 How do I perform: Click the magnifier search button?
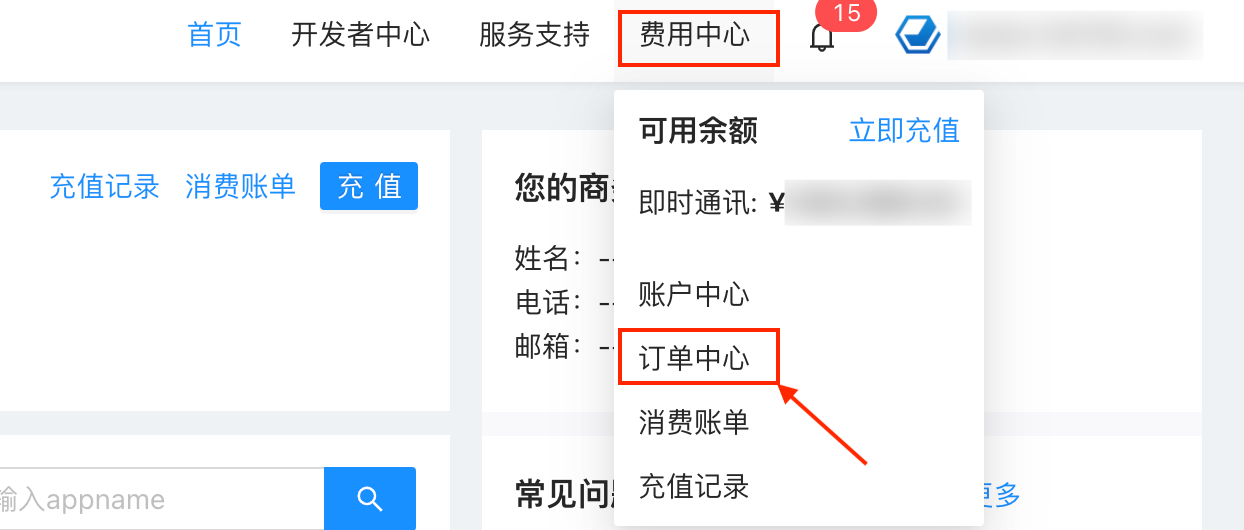[x=370, y=498]
